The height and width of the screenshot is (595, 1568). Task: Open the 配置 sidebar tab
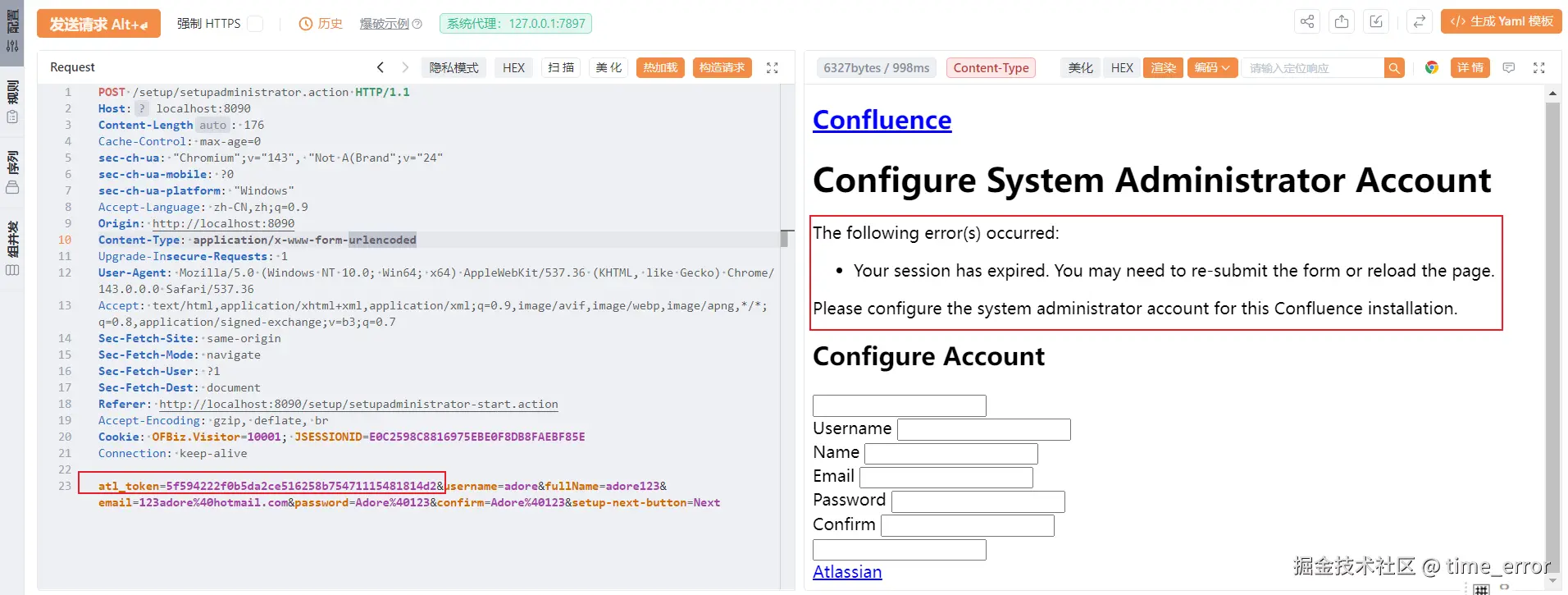click(12, 31)
